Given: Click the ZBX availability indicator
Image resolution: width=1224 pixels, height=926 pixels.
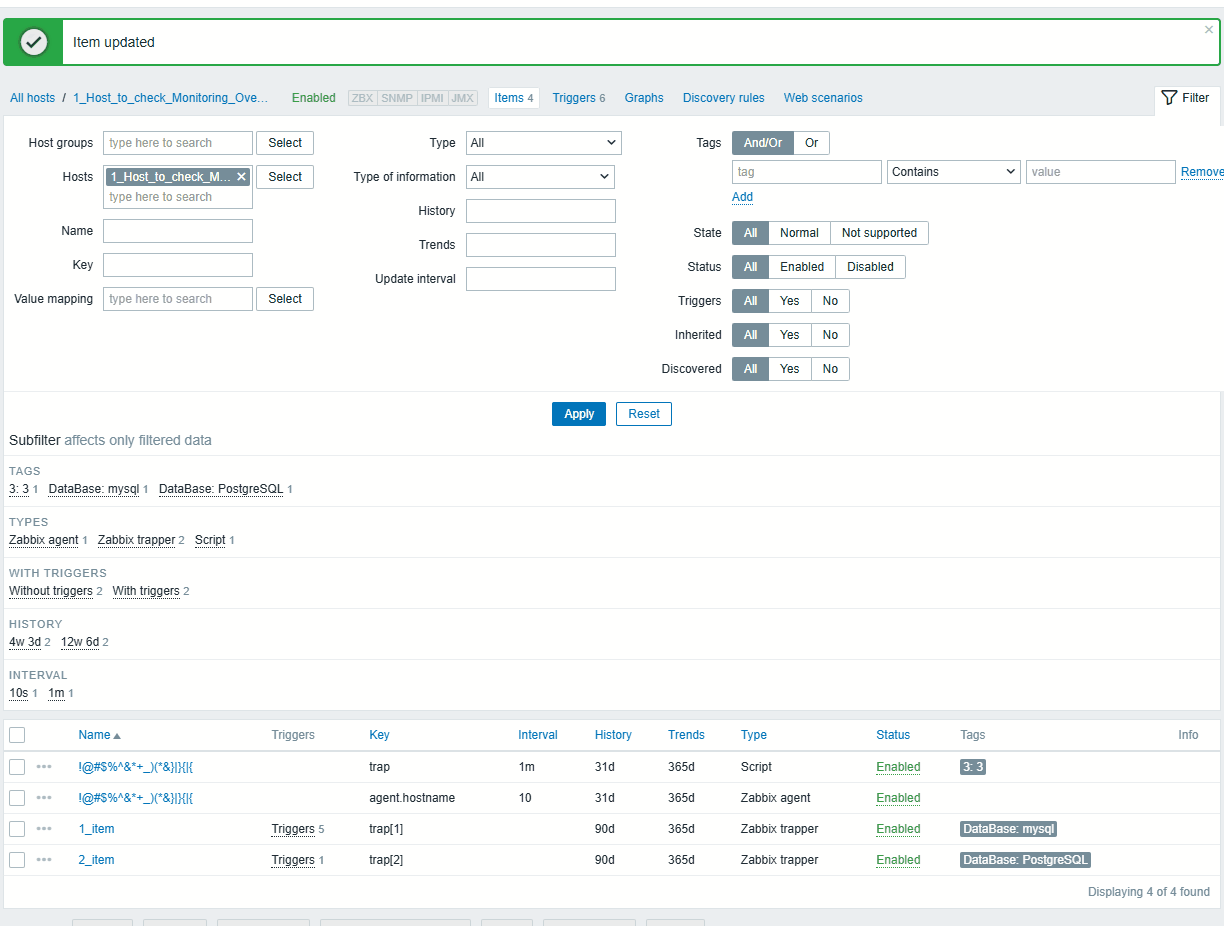Looking at the screenshot, I should tap(362, 98).
